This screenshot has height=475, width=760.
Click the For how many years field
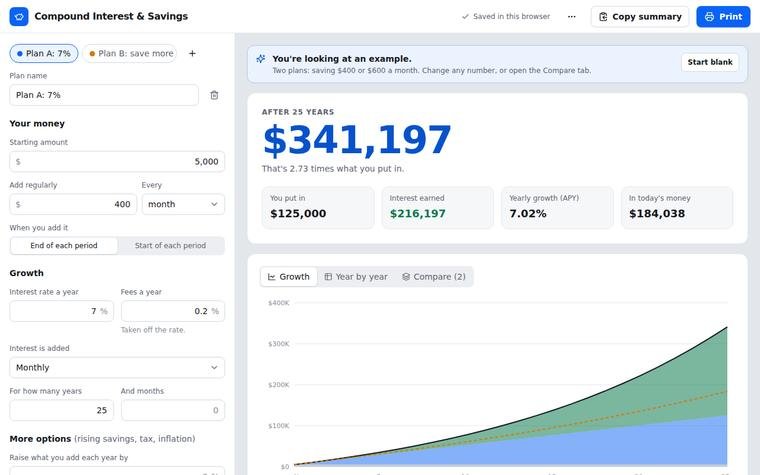coord(62,410)
